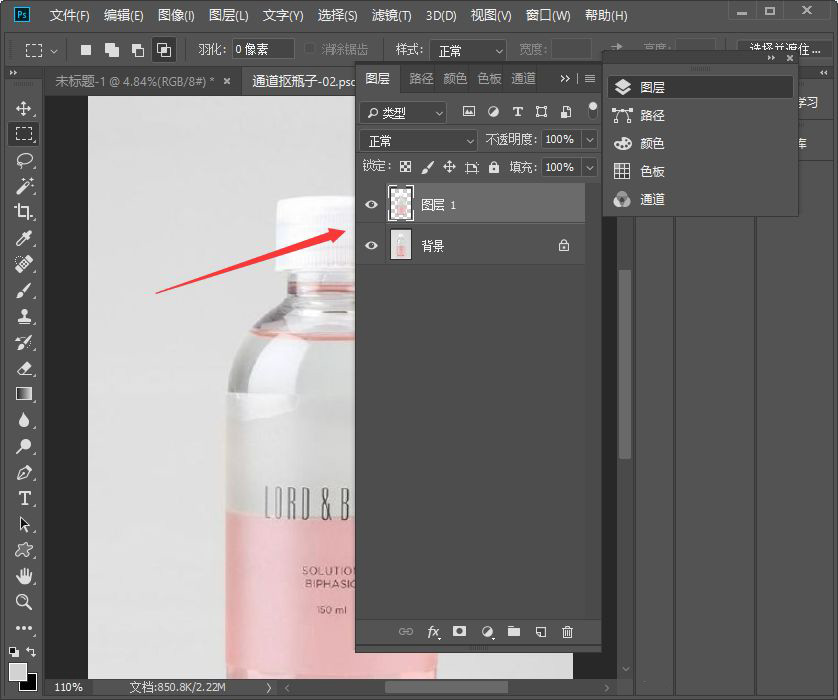Open the blend mode 正常 dropdown

[x=420, y=140]
